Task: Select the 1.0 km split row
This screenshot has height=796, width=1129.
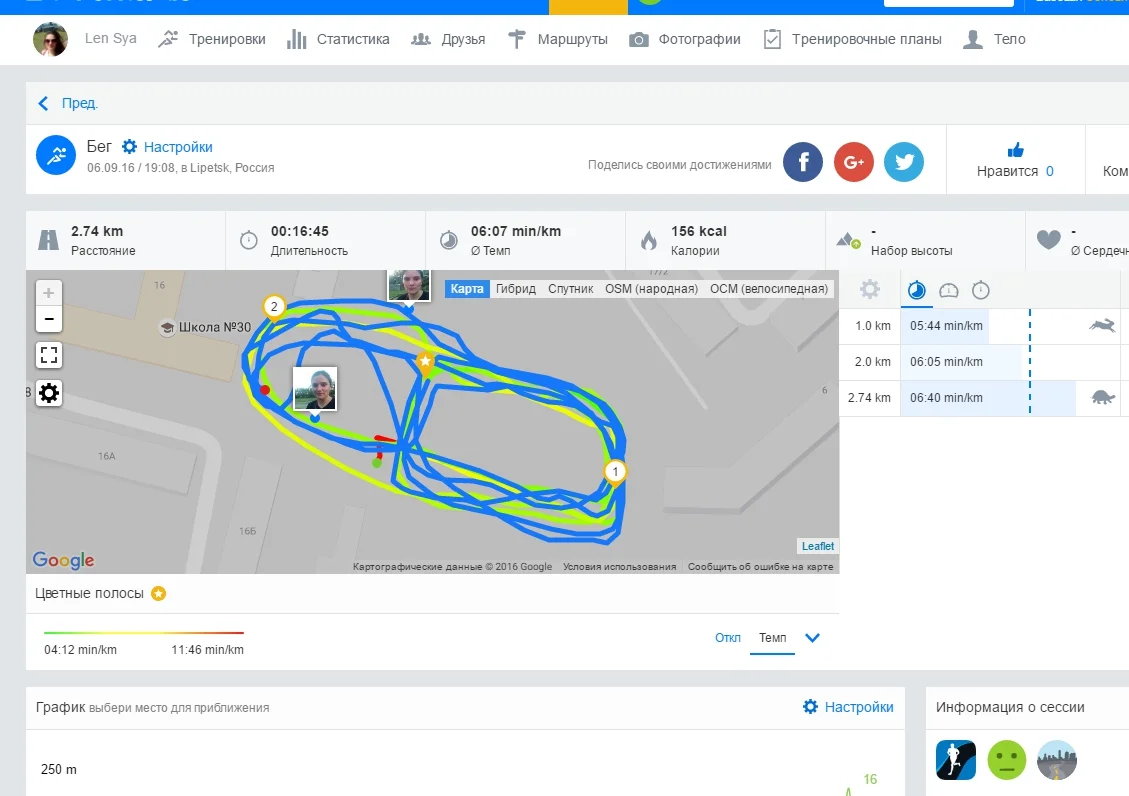Action: pyautogui.click(x=979, y=326)
